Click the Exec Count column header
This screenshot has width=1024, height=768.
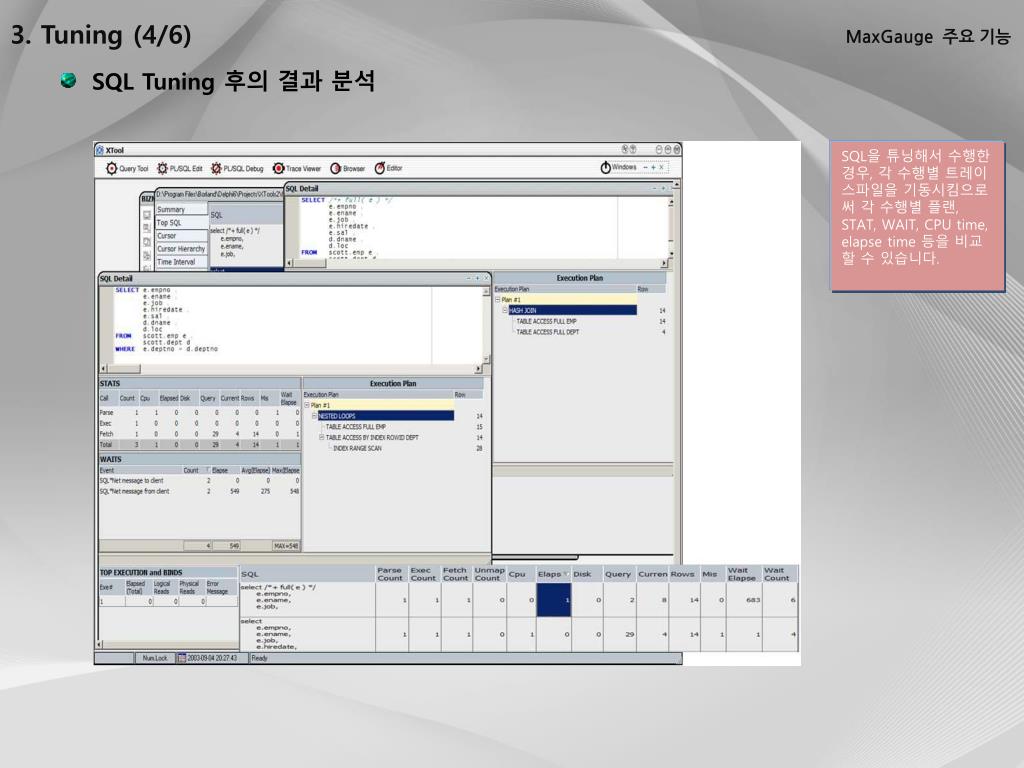point(424,574)
